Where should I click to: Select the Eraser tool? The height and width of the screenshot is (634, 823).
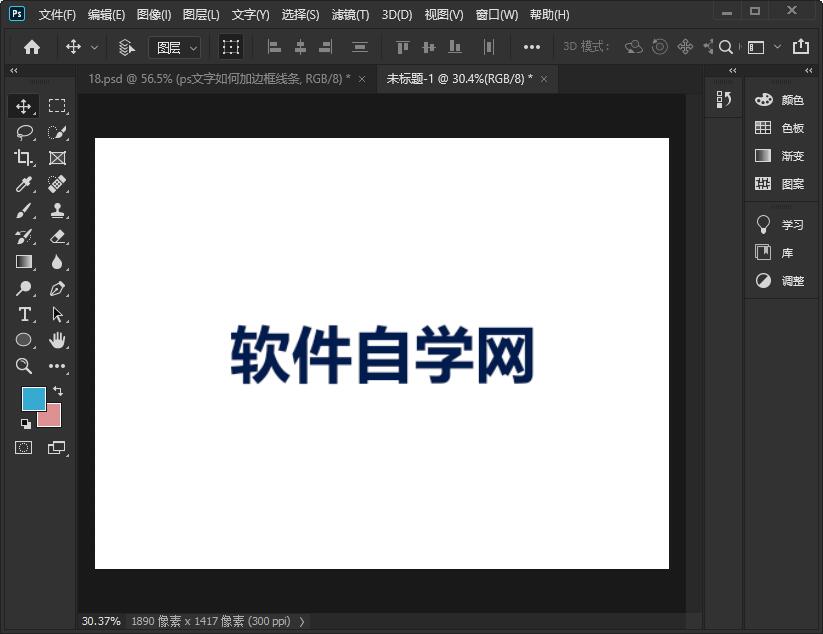point(57,236)
